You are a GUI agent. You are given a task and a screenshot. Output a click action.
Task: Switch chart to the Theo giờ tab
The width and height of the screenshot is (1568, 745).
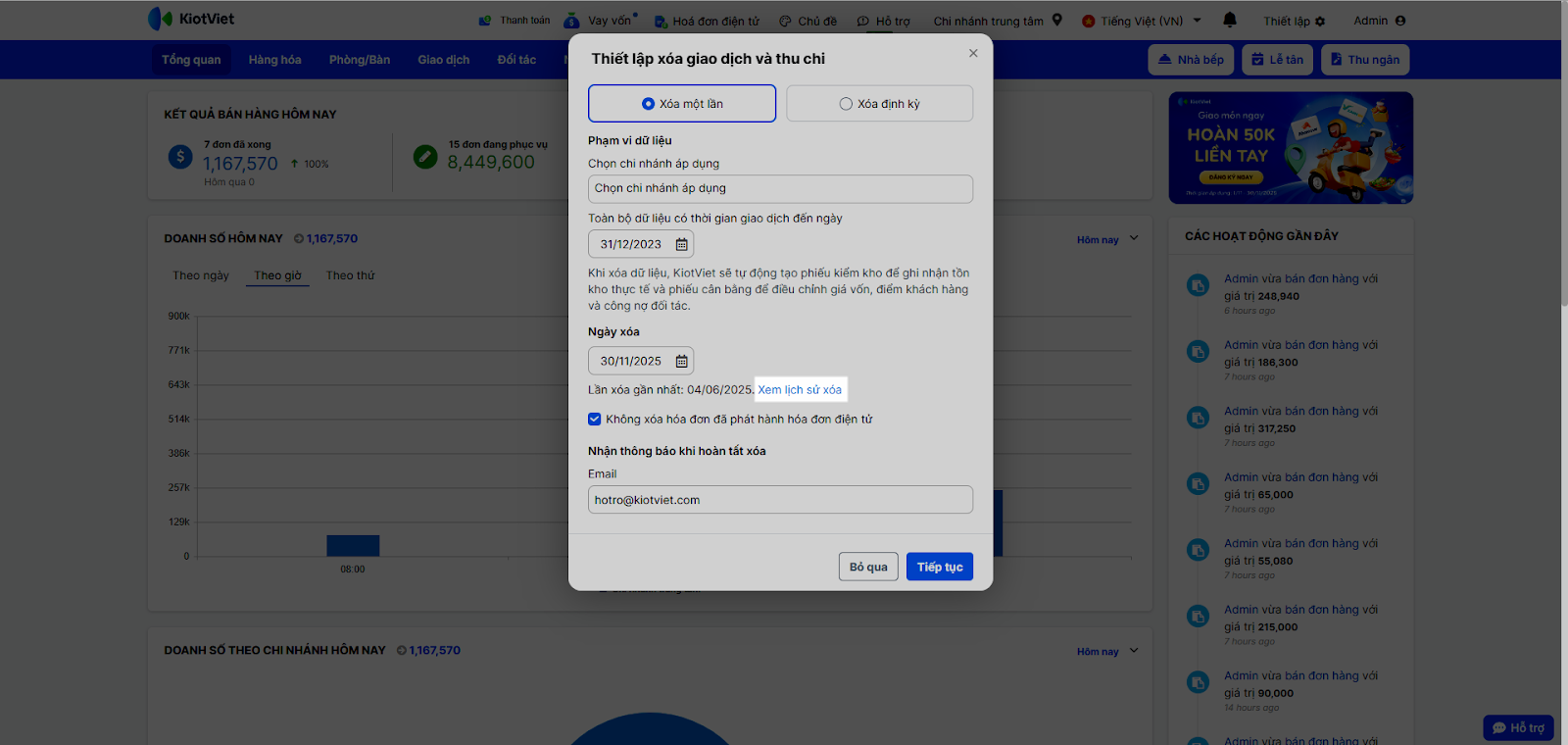277,275
